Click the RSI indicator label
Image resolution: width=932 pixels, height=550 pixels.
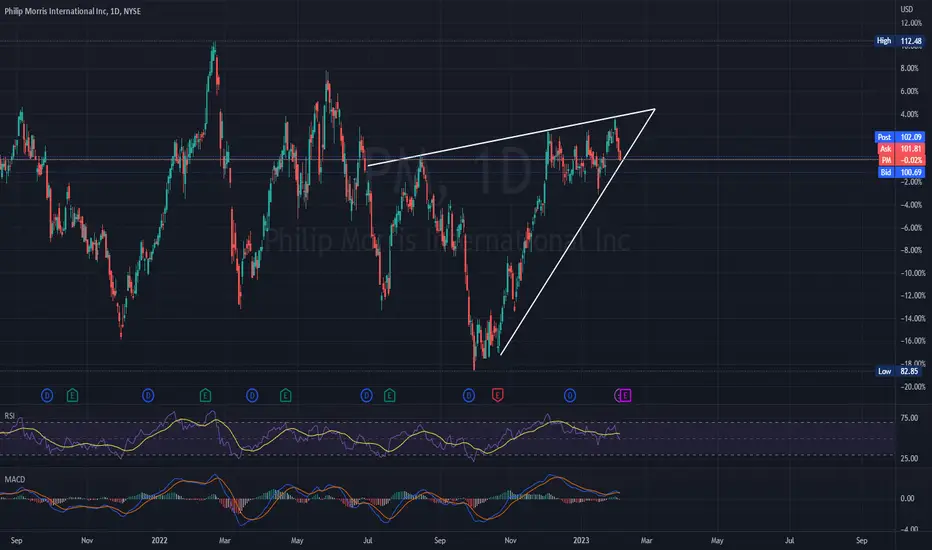click(10, 415)
